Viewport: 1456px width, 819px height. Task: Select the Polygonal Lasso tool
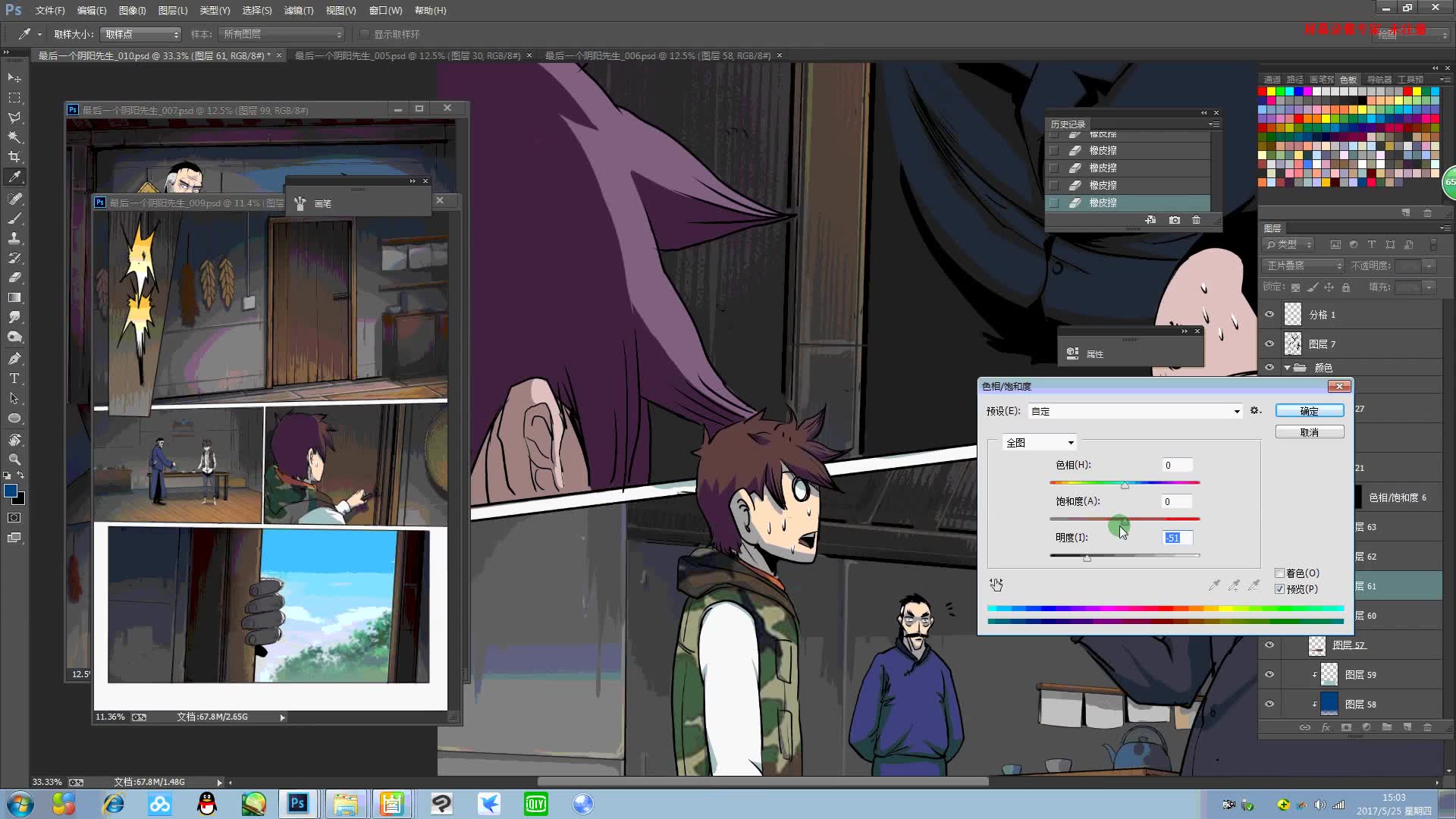click(x=14, y=118)
